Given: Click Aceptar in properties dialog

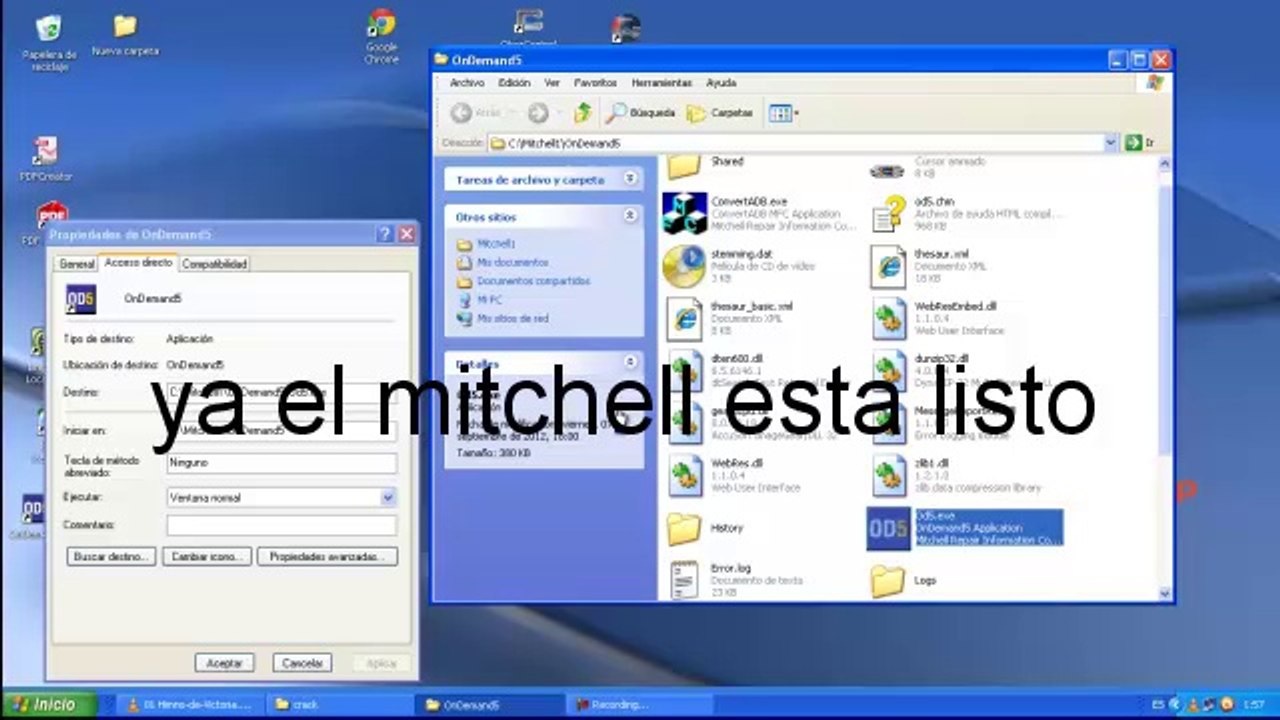Looking at the screenshot, I should [x=224, y=663].
